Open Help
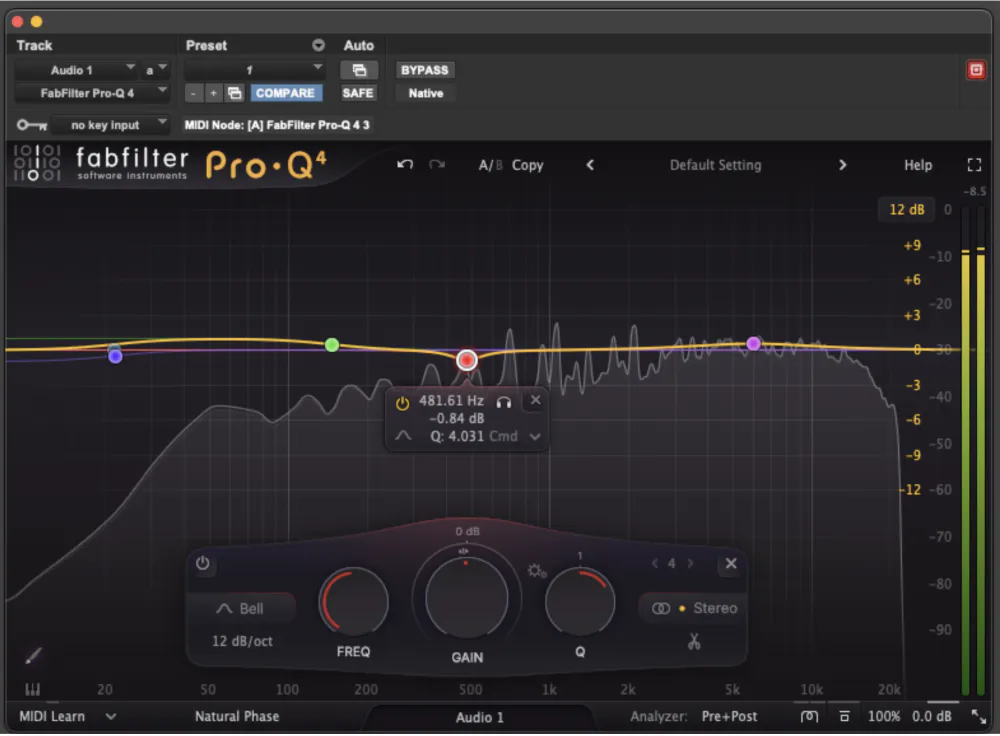Viewport: 1000px width, 736px height. 917,165
